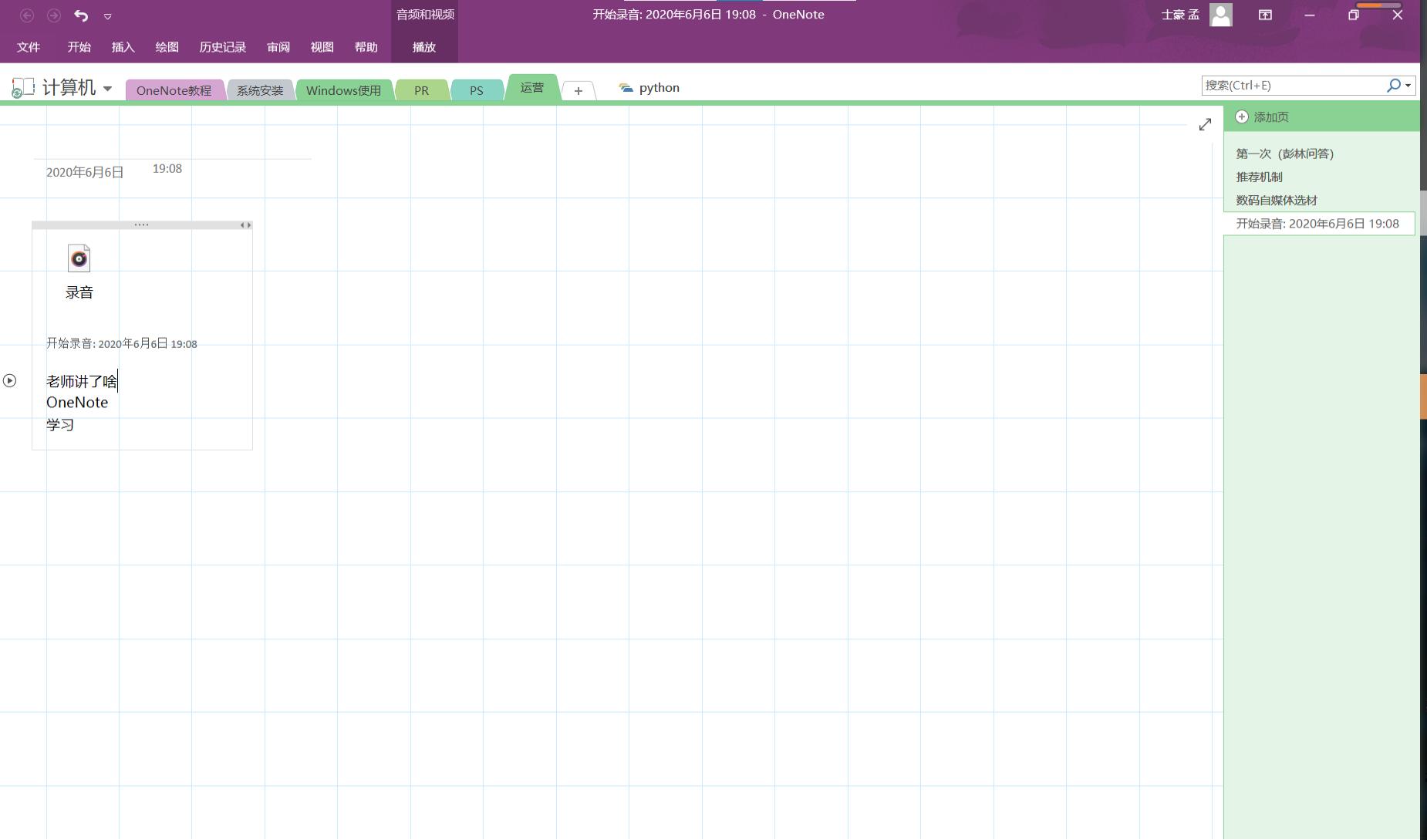Click the note container's width arrows handle
Screen dimensions: 1427x840
(x=245, y=225)
